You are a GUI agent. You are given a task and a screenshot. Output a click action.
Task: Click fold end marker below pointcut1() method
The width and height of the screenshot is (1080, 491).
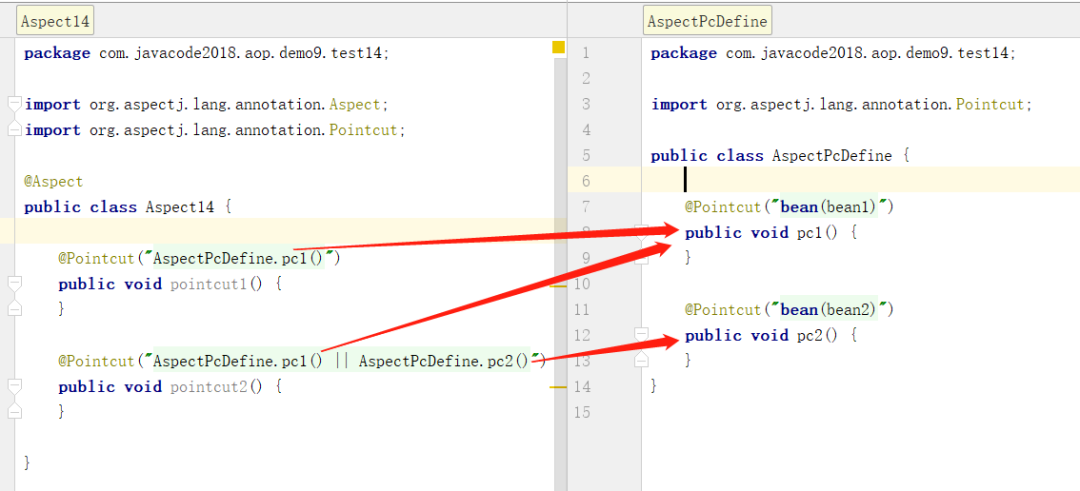tap(14, 309)
